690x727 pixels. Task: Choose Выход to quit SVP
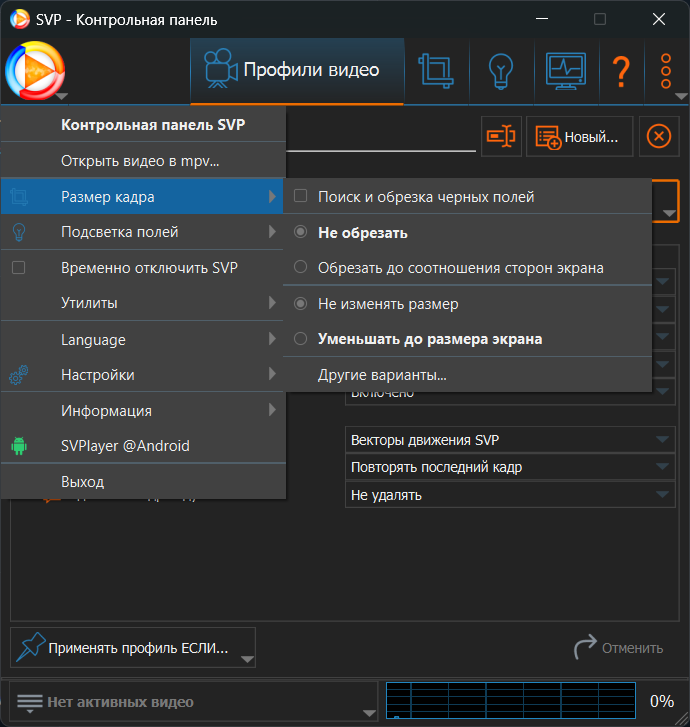(142, 482)
